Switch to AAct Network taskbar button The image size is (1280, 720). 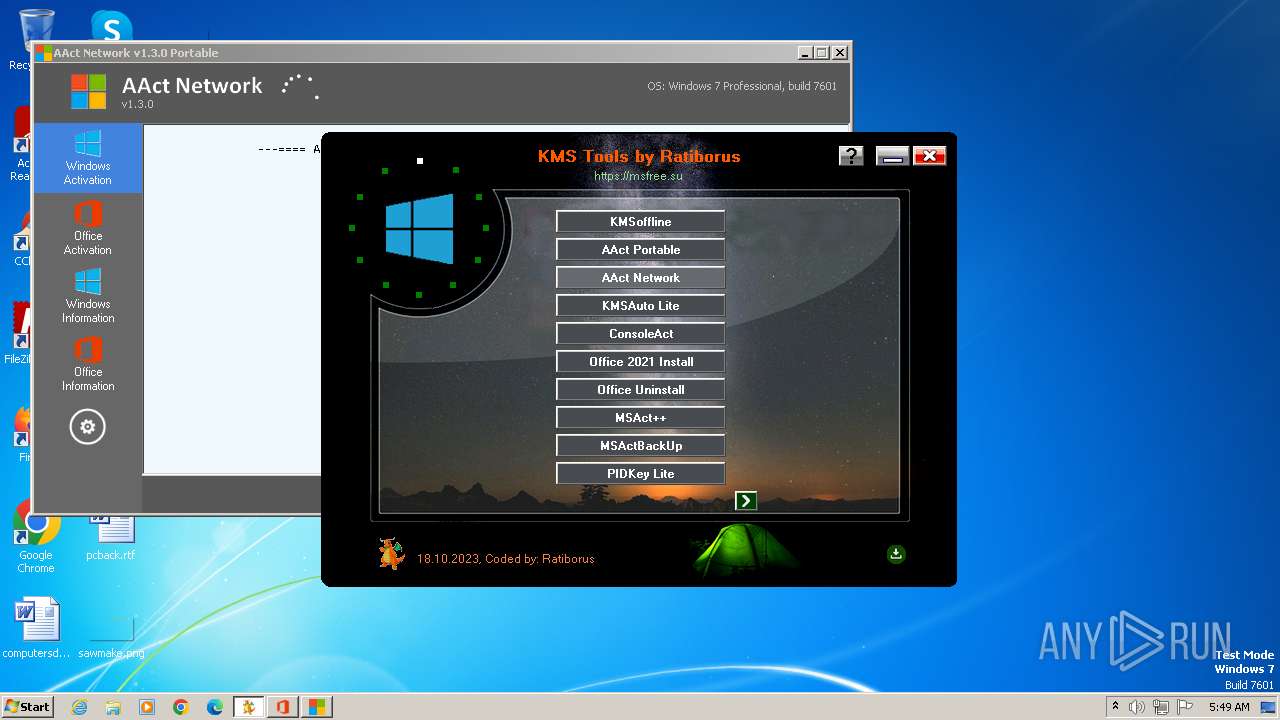(x=317, y=707)
